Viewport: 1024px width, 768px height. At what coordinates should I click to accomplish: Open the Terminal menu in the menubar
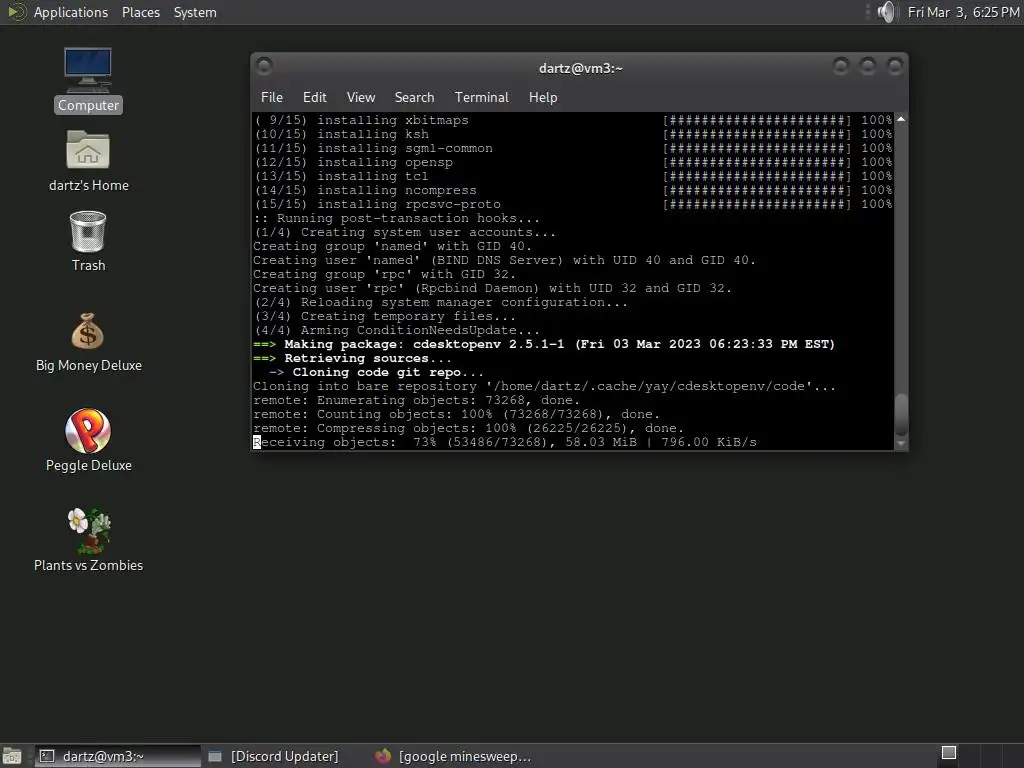tap(481, 97)
